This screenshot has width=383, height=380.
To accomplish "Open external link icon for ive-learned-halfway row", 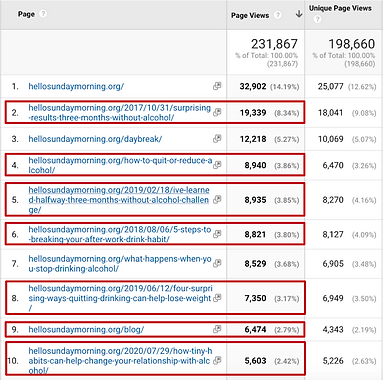I will (217, 200).
